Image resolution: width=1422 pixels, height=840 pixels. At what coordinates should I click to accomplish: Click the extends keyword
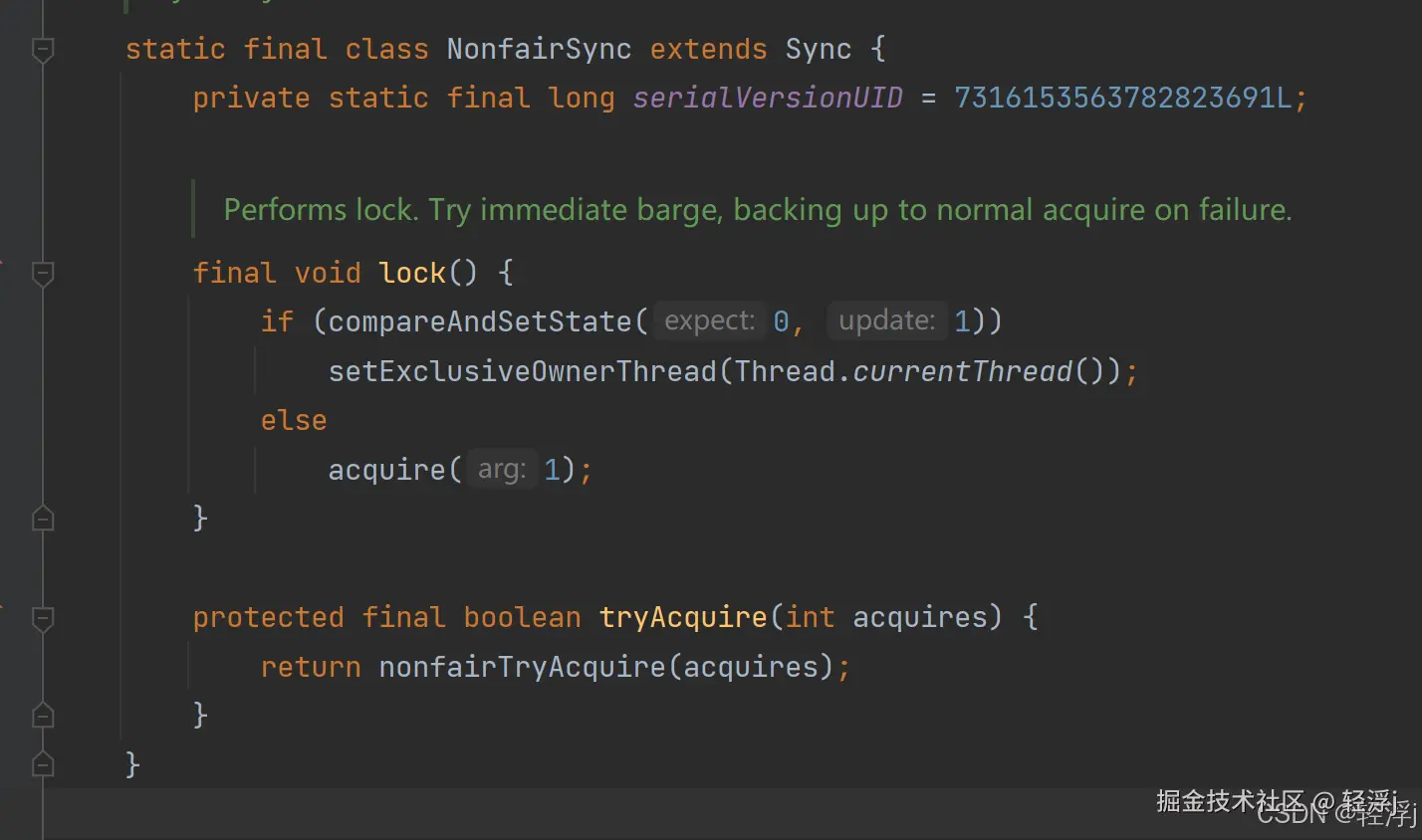(708, 49)
